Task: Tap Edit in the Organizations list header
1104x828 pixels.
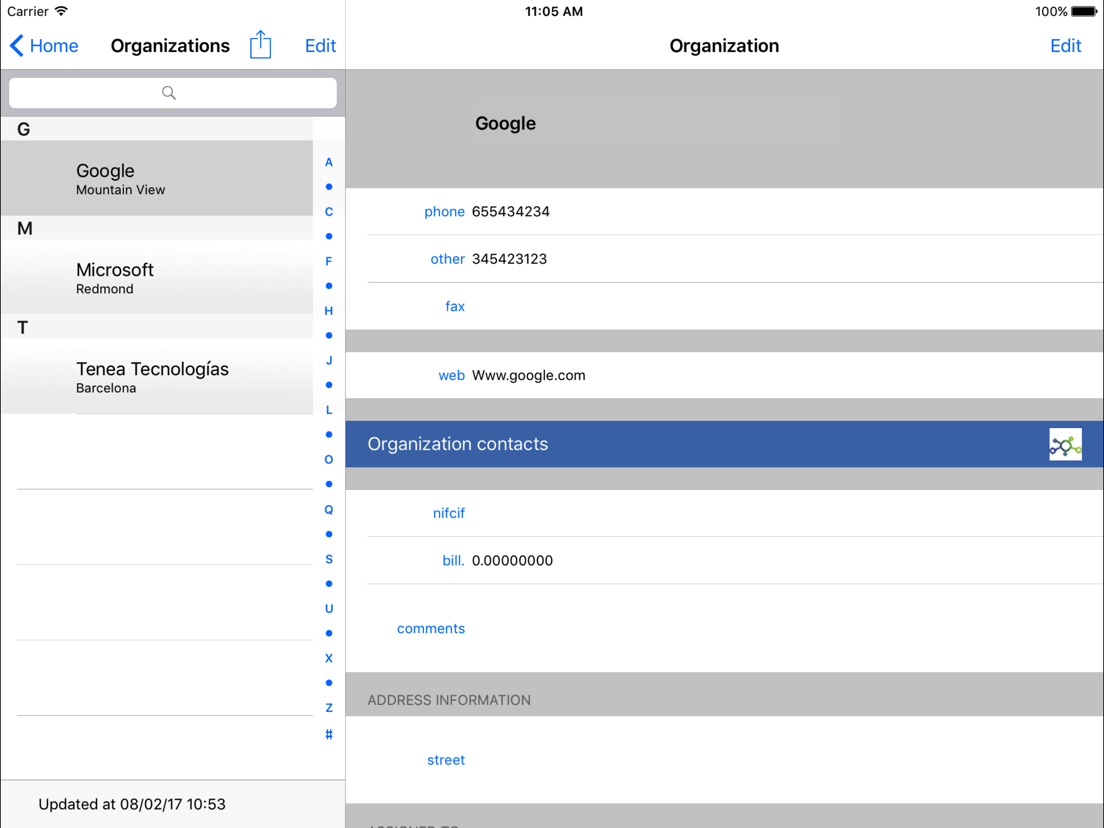Action: click(320, 46)
